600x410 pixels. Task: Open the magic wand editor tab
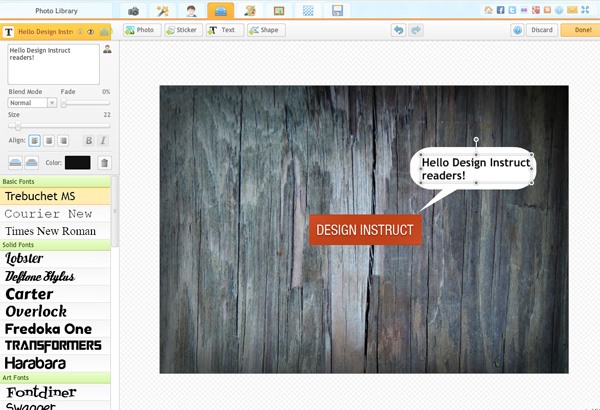(x=163, y=11)
